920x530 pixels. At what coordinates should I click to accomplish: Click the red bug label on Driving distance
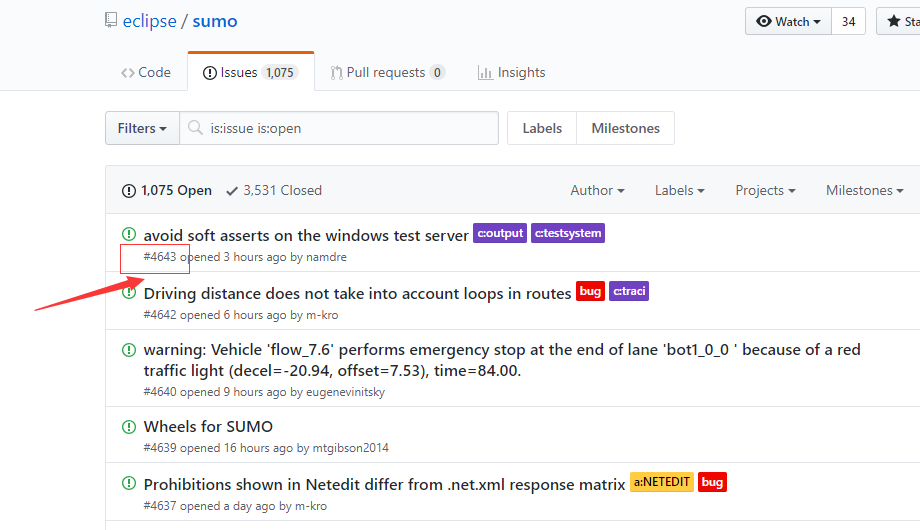tap(590, 292)
